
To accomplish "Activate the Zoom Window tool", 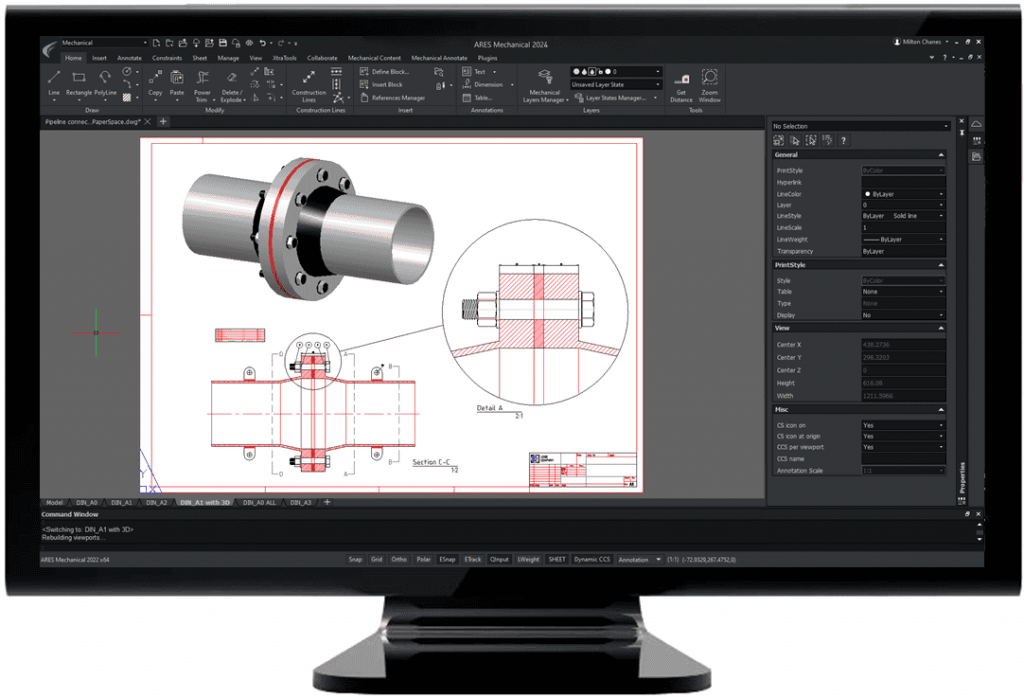I will click(x=709, y=84).
